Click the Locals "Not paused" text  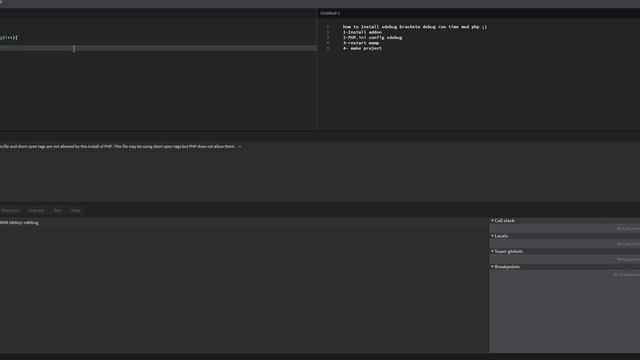pos(628,244)
